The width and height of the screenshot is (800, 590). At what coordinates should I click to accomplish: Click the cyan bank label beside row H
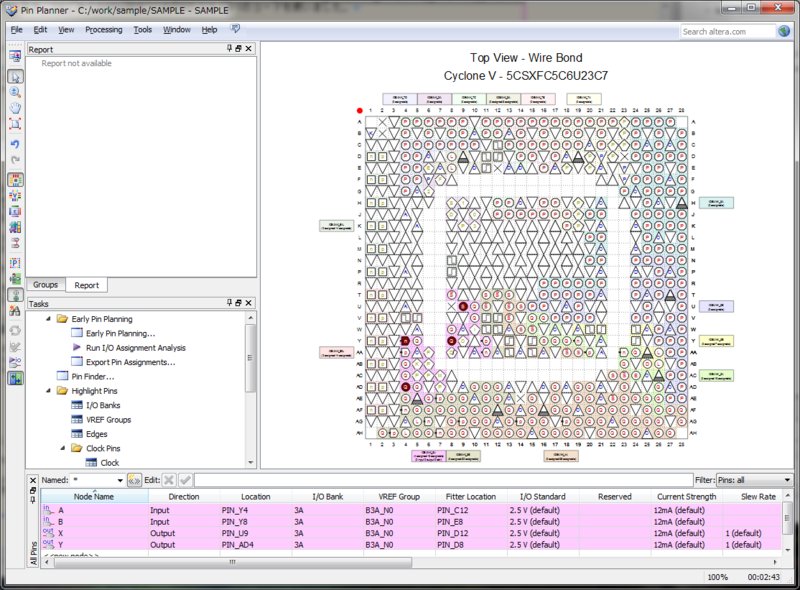[x=716, y=203]
